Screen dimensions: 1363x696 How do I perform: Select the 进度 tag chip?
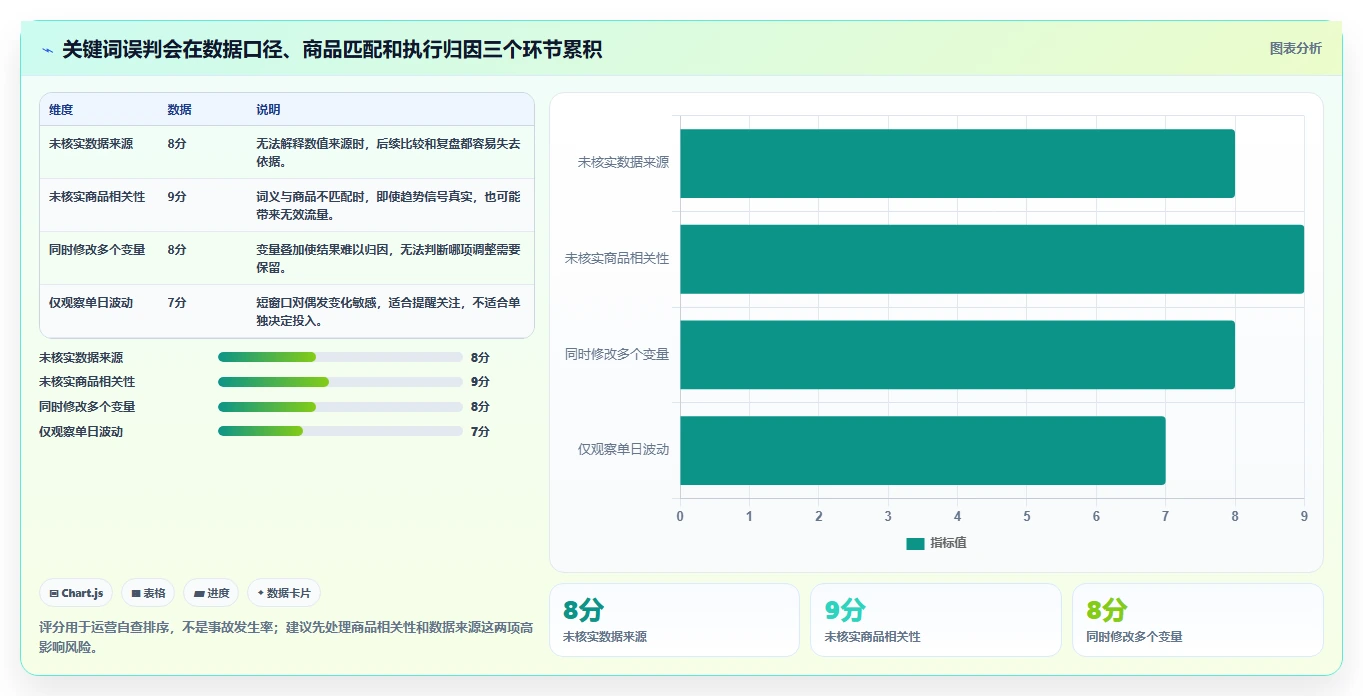[x=211, y=593]
